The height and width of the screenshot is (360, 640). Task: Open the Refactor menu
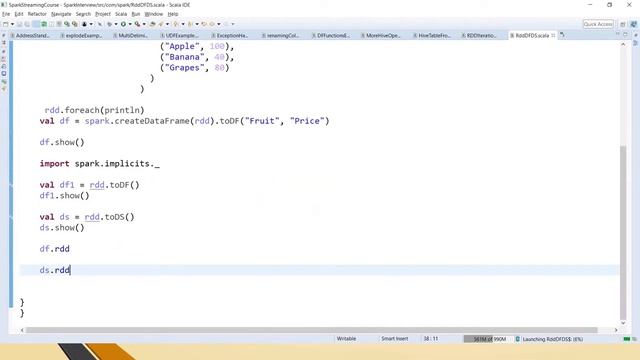coord(37,14)
